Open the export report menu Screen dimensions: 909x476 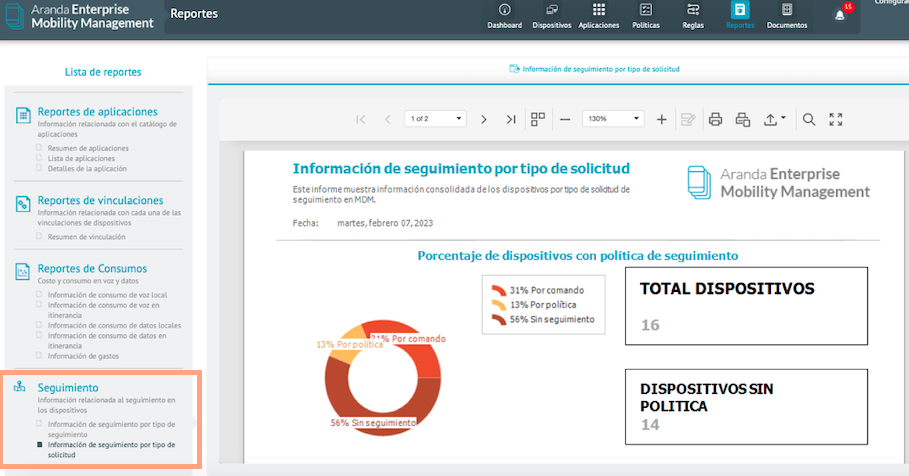(774, 119)
